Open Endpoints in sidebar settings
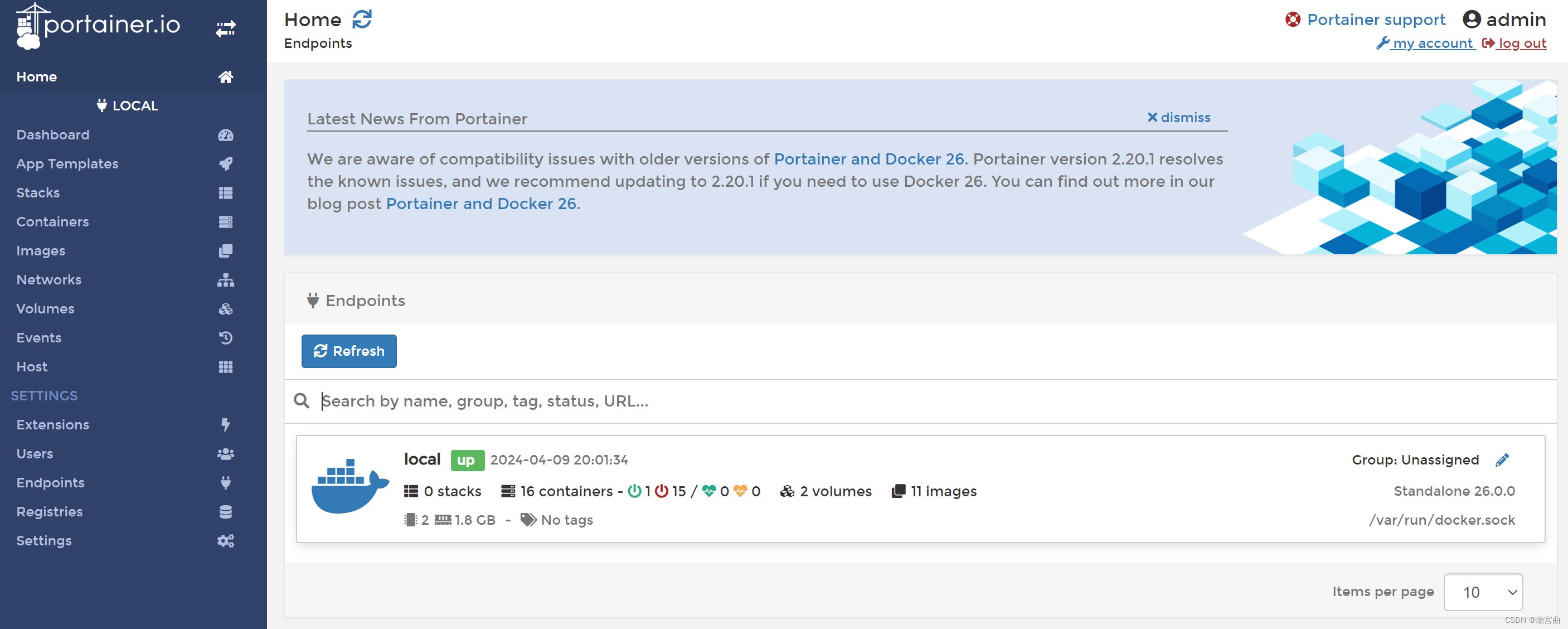This screenshot has height=629, width=1568. pyautogui.click(x=51, y=482)
